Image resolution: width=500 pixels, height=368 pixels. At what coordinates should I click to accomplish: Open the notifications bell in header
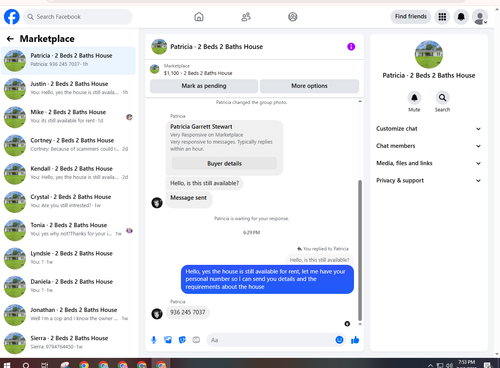coord(461,17)
